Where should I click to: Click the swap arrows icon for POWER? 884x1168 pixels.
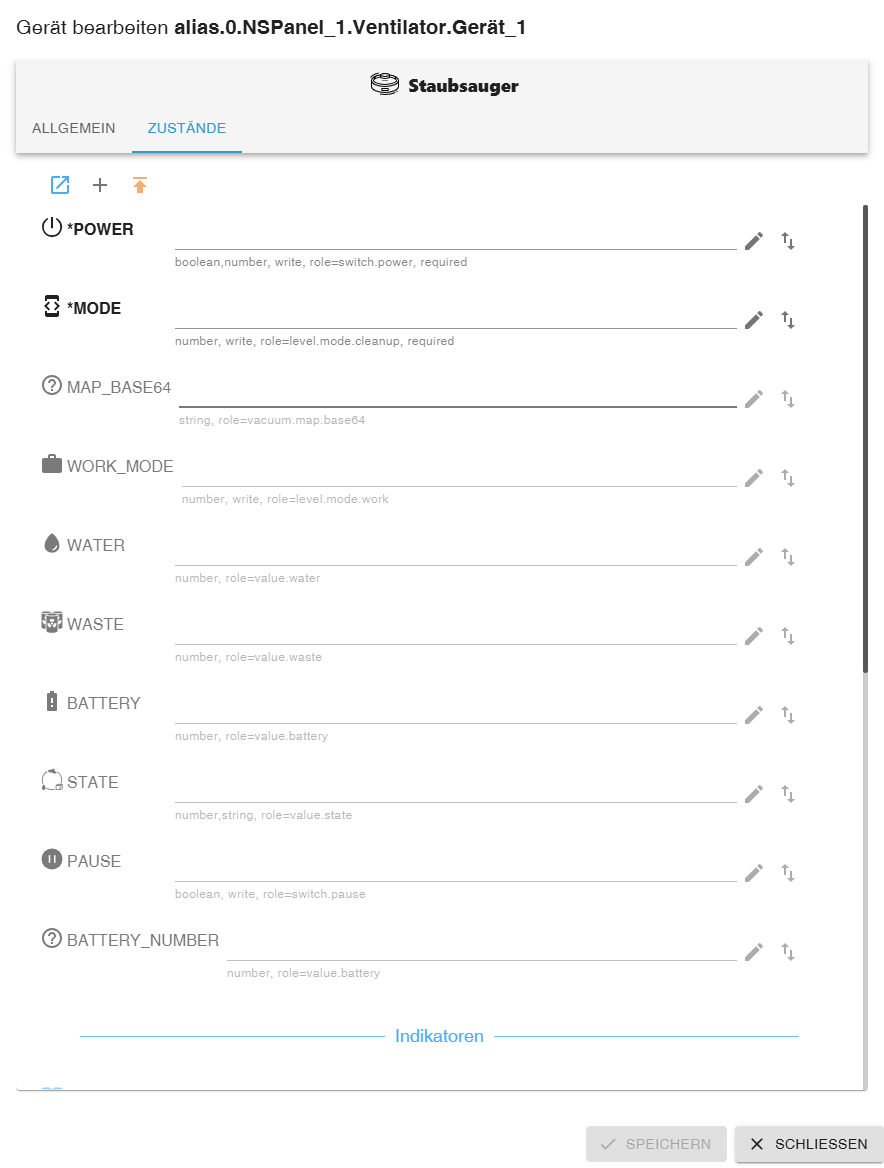788,241
